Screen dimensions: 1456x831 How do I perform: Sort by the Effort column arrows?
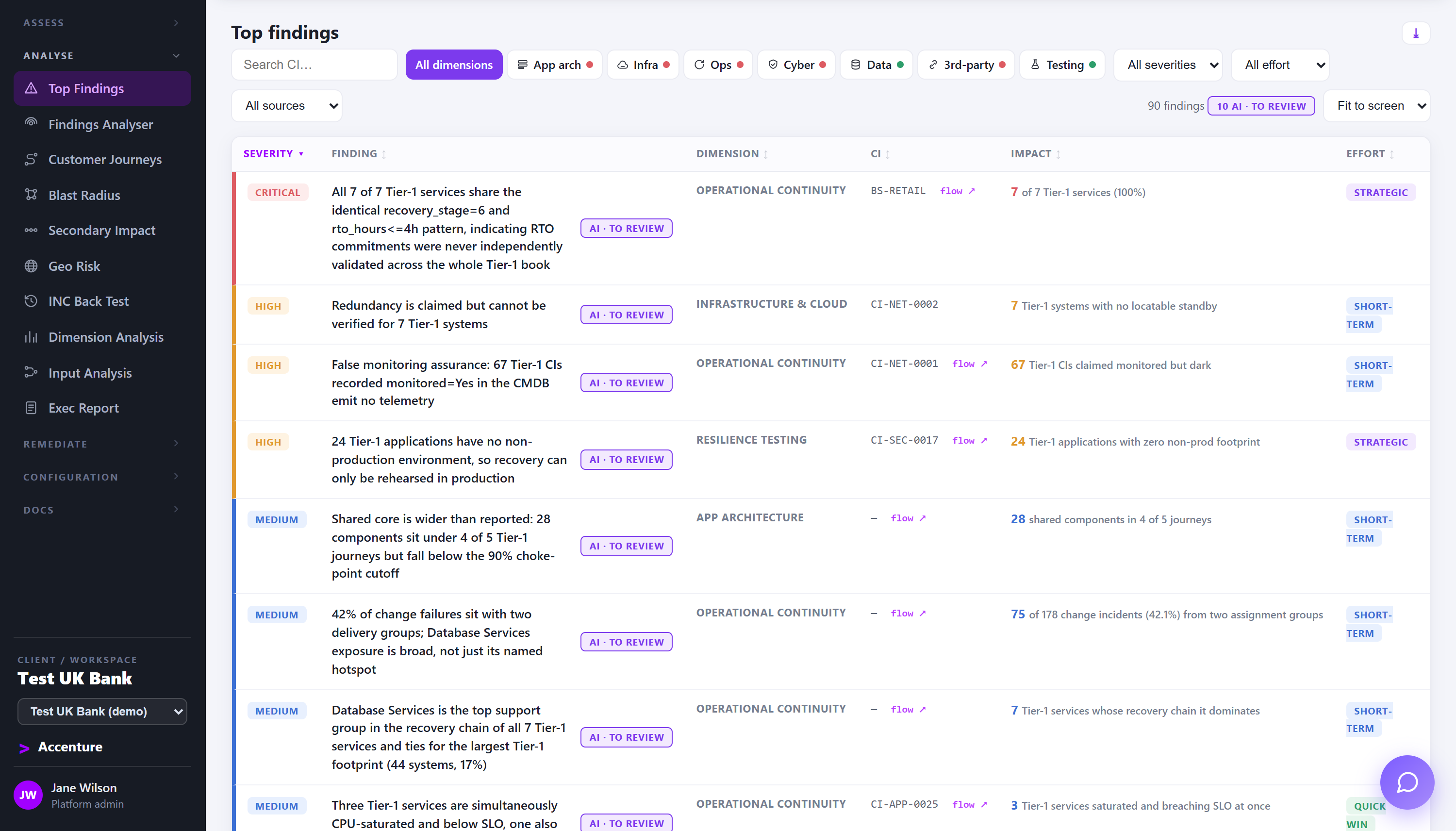click(x=1392, y=154)
